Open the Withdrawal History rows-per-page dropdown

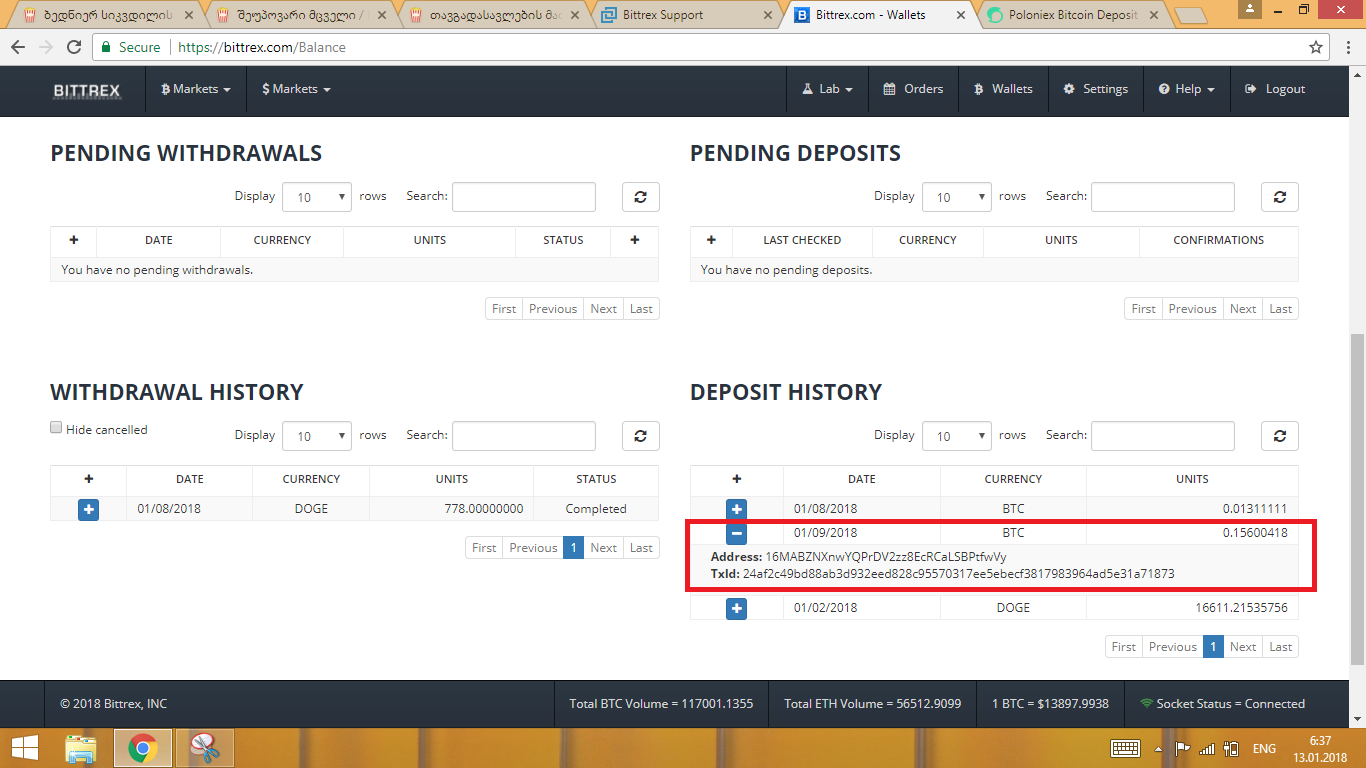[x=317, y=436]
